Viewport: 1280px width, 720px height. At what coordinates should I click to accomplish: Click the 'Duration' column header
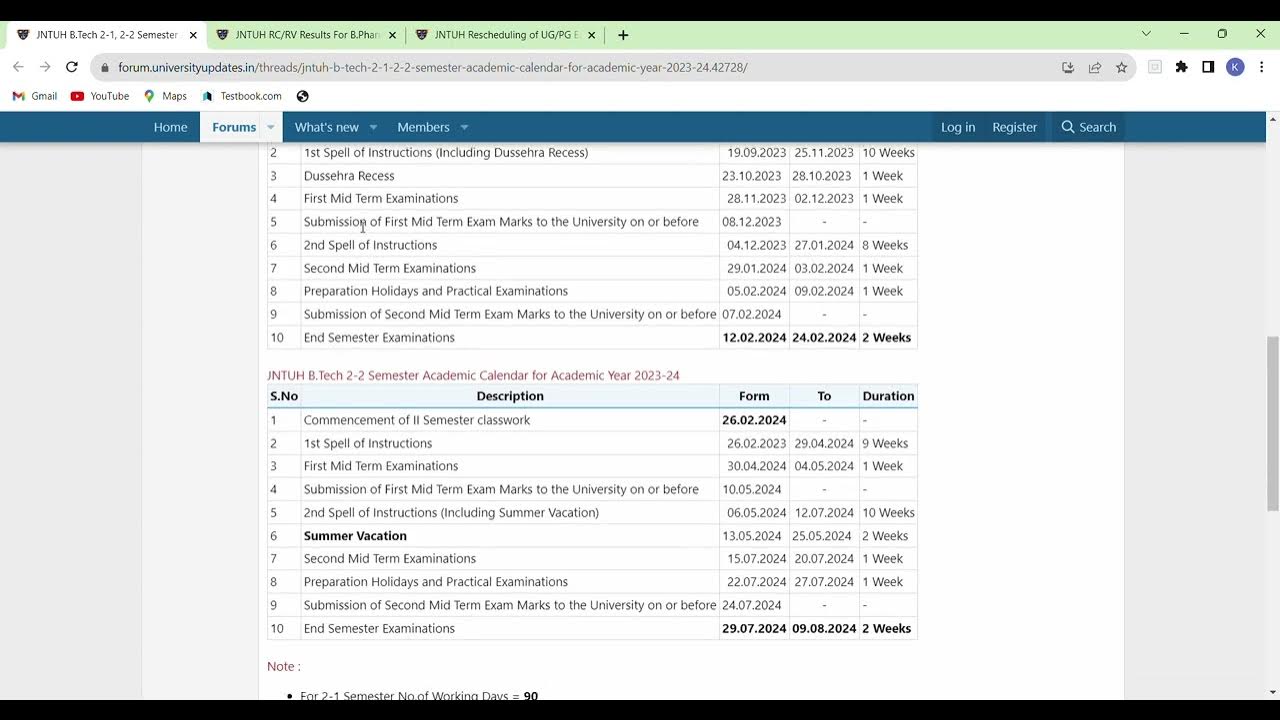pyautogui.click(x=888, y=396)
